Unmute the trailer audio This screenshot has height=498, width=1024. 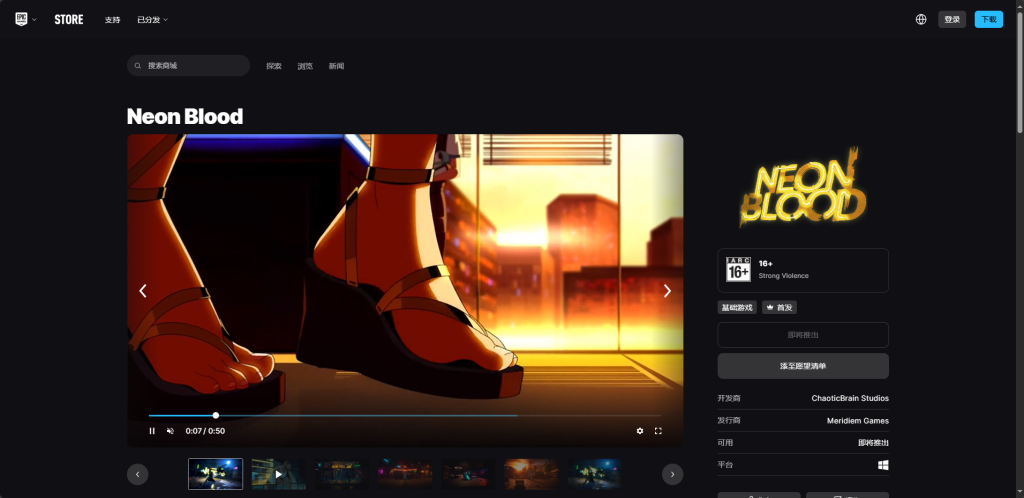tap(170, 431)
